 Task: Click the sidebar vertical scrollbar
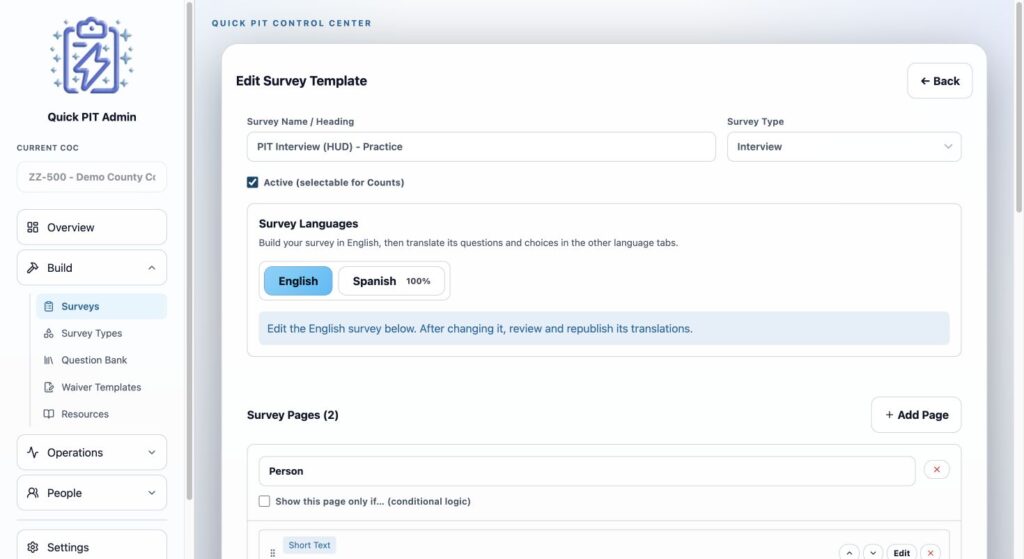click(x=189, y=251)
